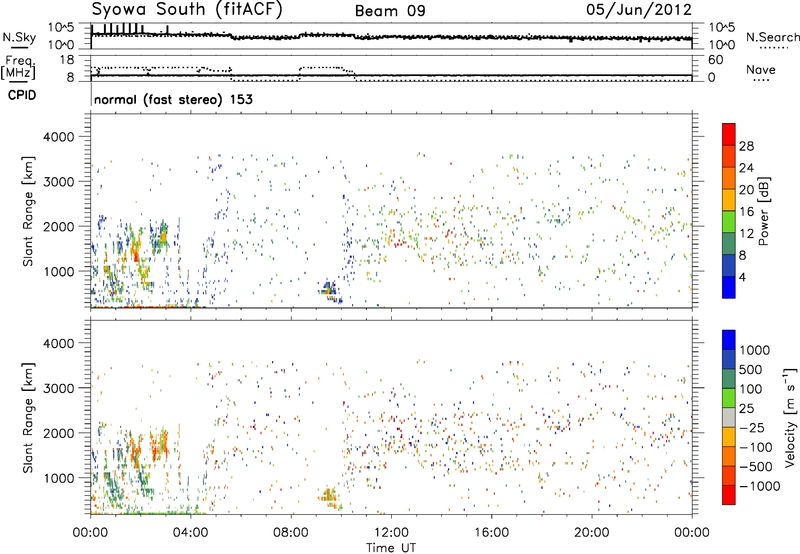
Task: Click the blue bottom of power colorbar
Action: click(729, 287)
